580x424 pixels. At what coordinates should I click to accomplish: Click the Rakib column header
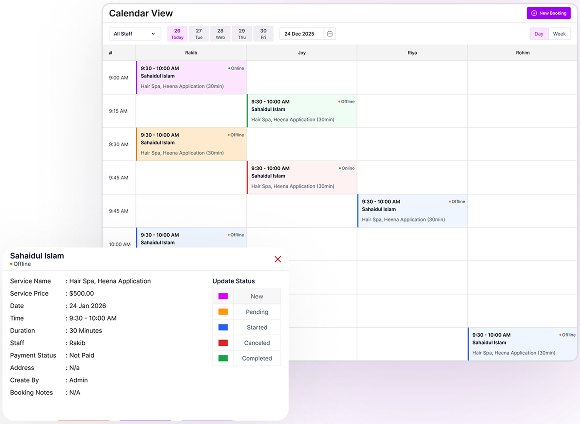click(191, 53)
